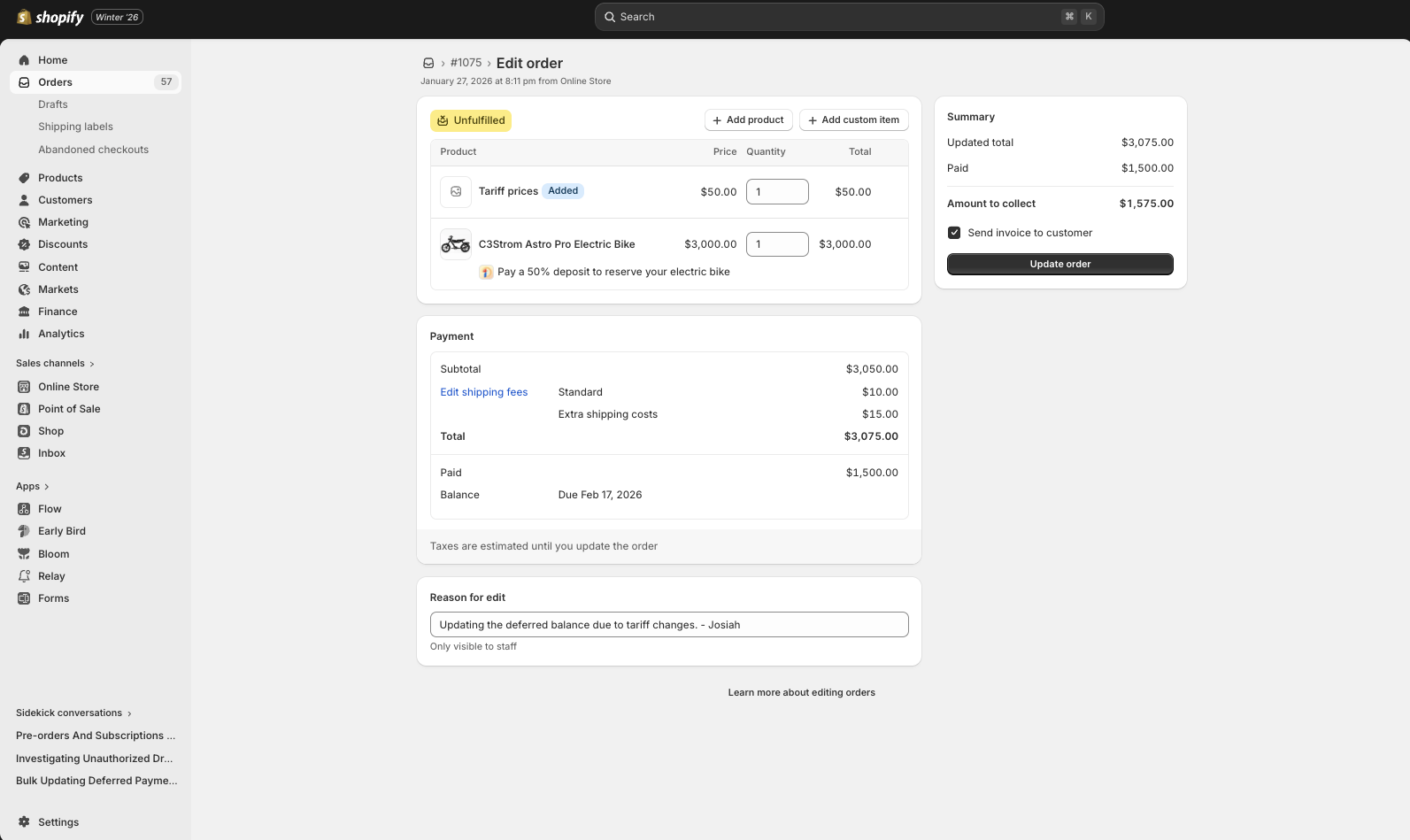
Task: Open Pre-orders And Subscriptions conversation
Action: pos(96,736)
